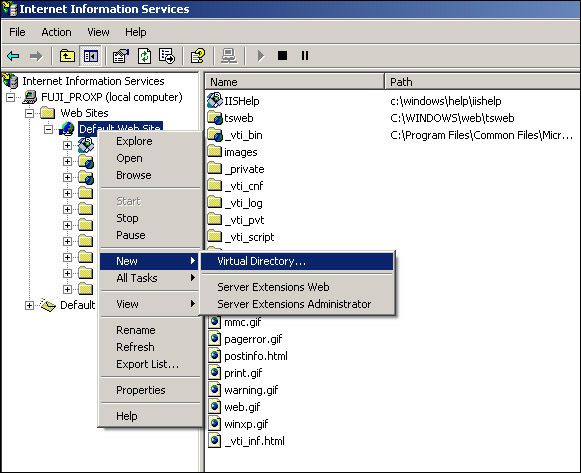581x473 pixels.
Task: Toggle the Show/Hide Console Tree icon
Action: (x=90, y=56)
